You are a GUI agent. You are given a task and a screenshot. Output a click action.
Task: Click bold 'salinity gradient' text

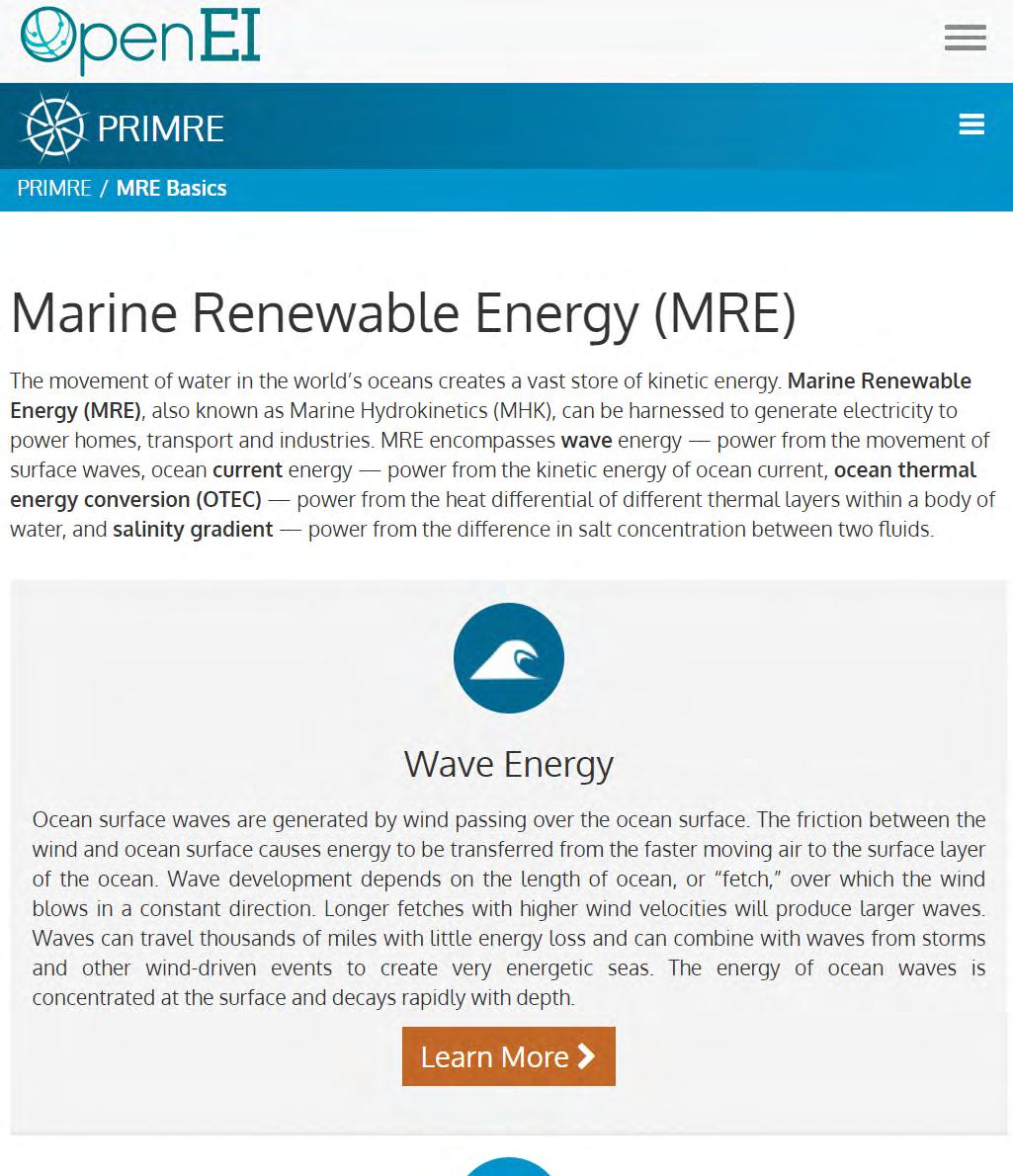[x=193, y=529]
